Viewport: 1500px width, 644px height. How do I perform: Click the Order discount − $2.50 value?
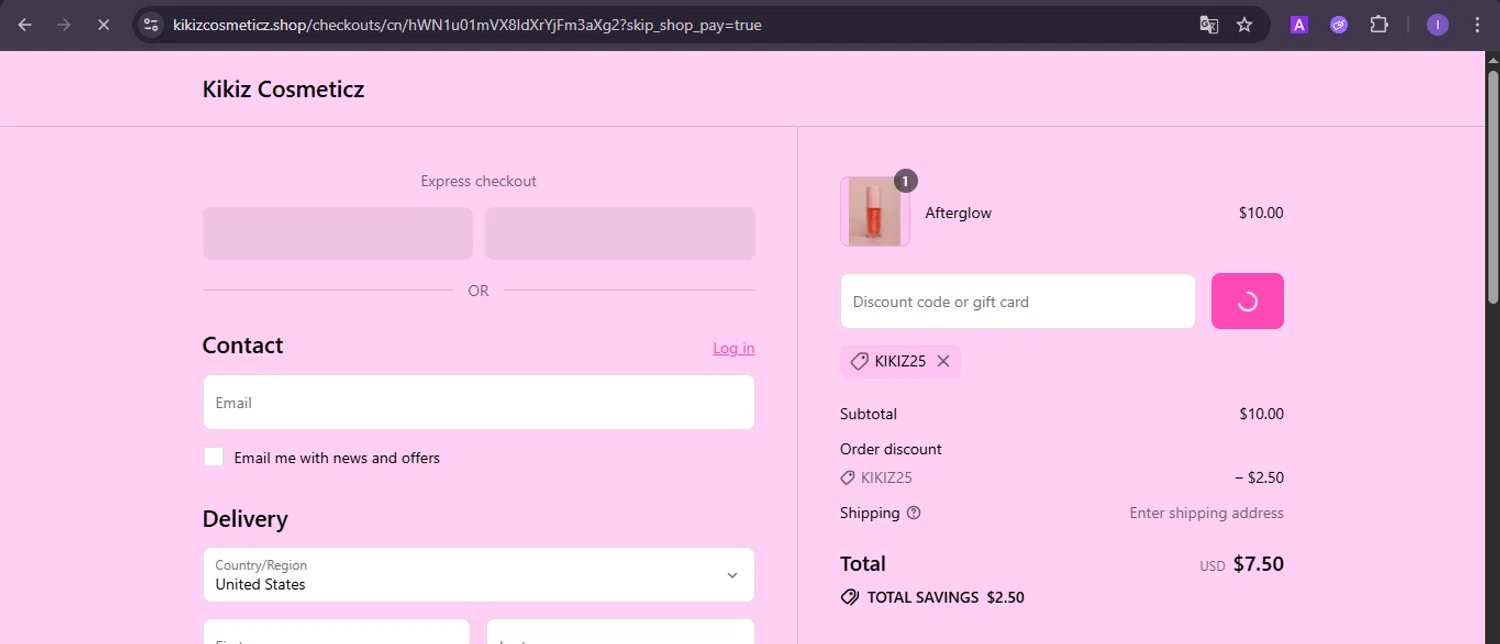click(x=1259, y=478)
